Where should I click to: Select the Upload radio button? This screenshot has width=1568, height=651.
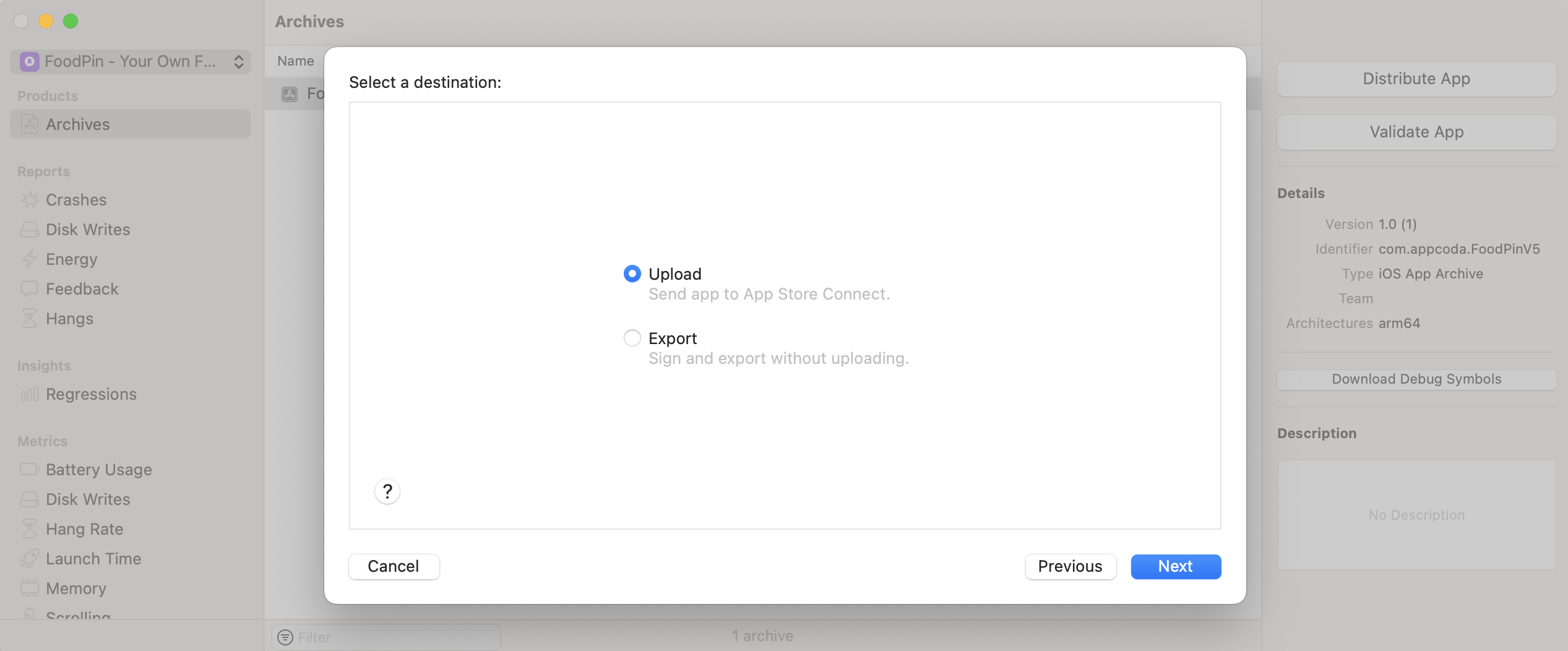(x=632, y=273)
